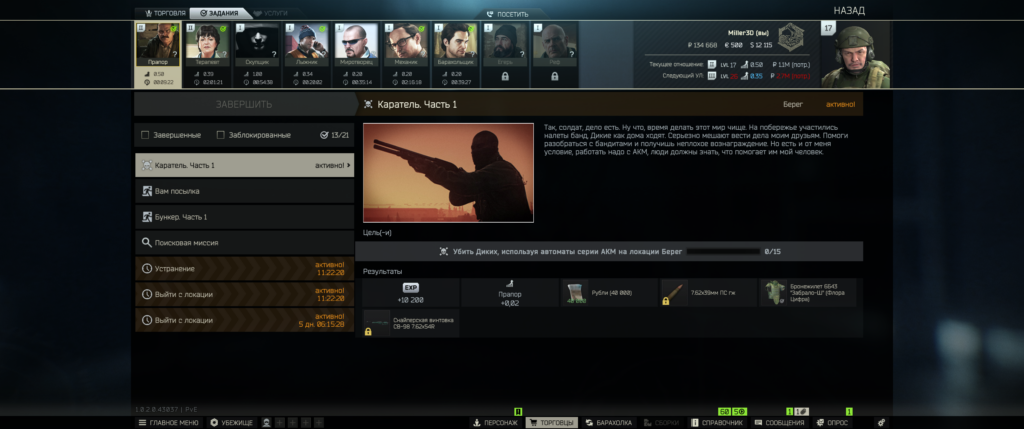
Task: Expand the Бункер. Часть 1 quest
Action: click(x=244, y=216)
